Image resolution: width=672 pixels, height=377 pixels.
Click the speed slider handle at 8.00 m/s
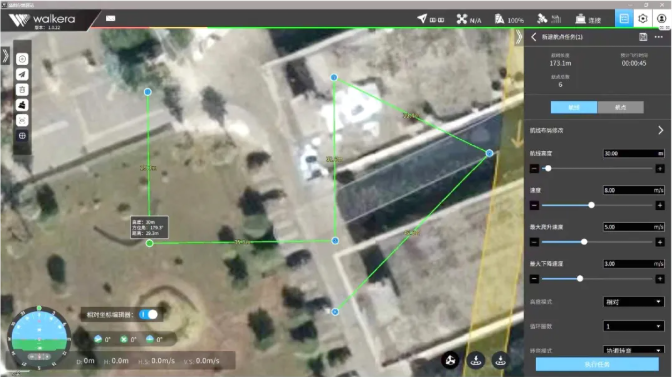coord(591,205)
